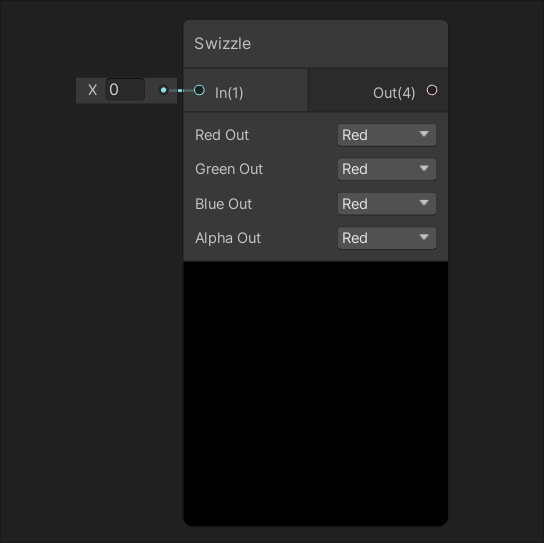Click the Out(4) port label
The width and height of the screenshot is (544, 543).
pyautogui.click(x=394, y=93)
